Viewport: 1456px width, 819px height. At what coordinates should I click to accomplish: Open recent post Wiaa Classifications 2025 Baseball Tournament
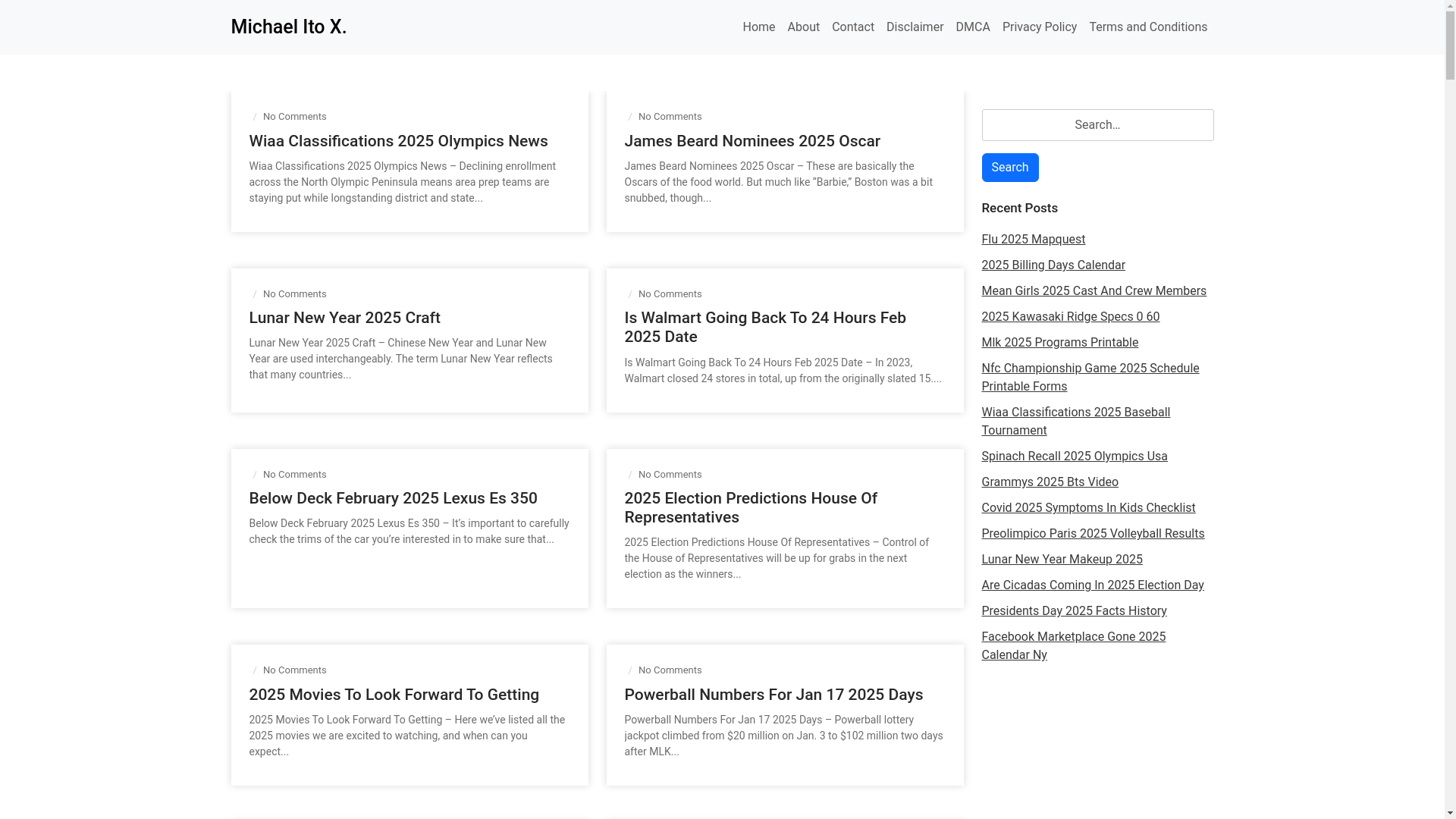click(1075, 422)
